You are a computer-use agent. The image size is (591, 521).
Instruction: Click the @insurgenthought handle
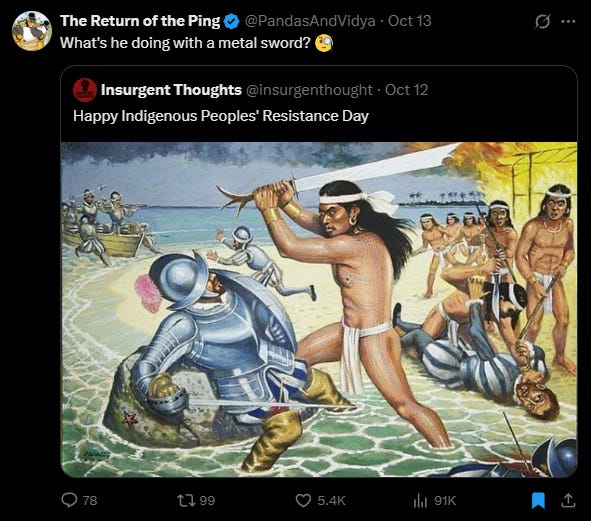(309, 90)
